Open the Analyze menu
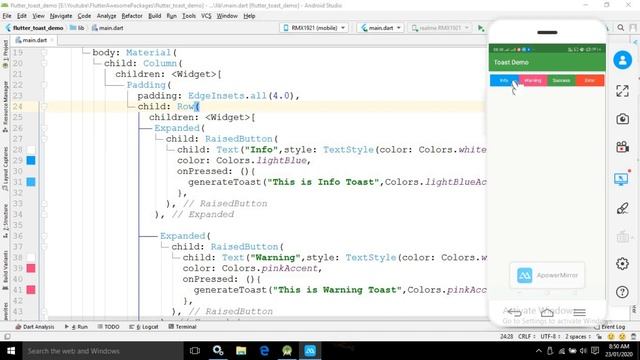This screenshot has width=640, height=360. pyautogui.click(x=107, y=16)
